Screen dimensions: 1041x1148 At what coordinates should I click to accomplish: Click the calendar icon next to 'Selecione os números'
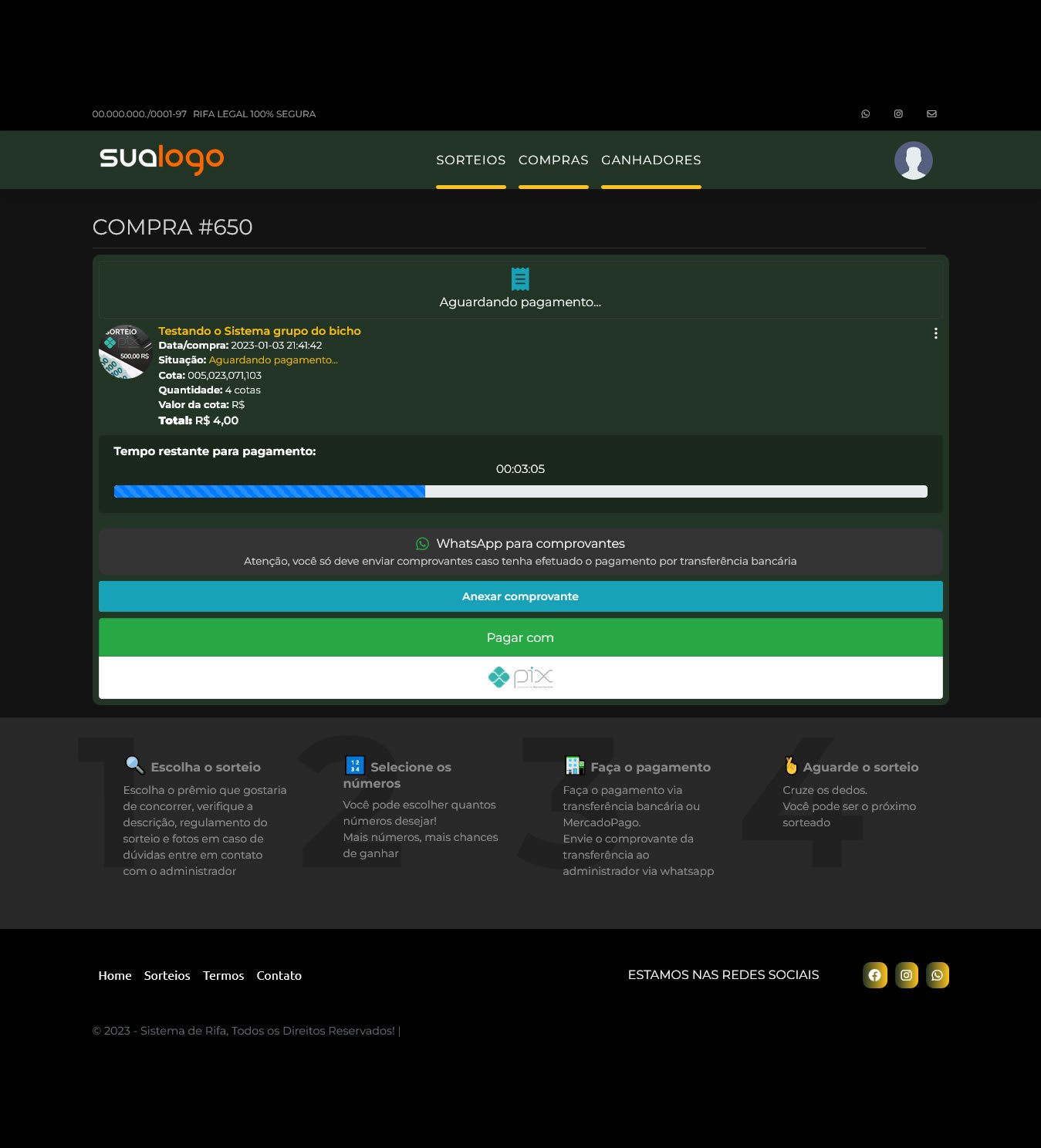(354, 765)
